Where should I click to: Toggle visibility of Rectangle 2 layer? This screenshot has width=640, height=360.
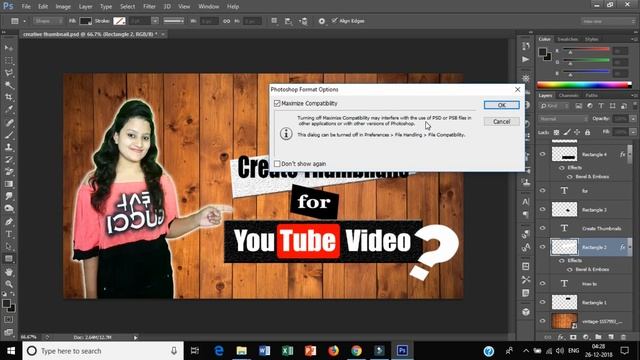tap(542, 247)
